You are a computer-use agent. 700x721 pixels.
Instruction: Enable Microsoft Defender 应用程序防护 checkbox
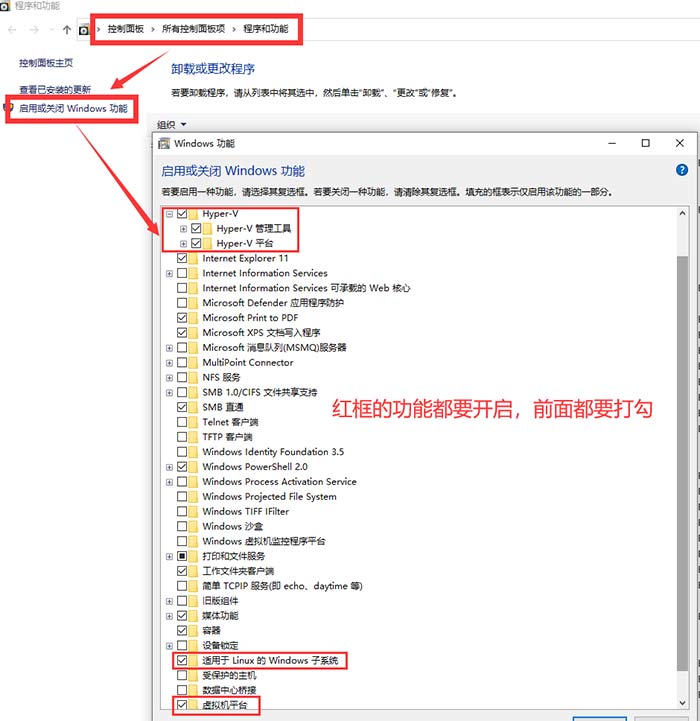(x=182, y=303)
